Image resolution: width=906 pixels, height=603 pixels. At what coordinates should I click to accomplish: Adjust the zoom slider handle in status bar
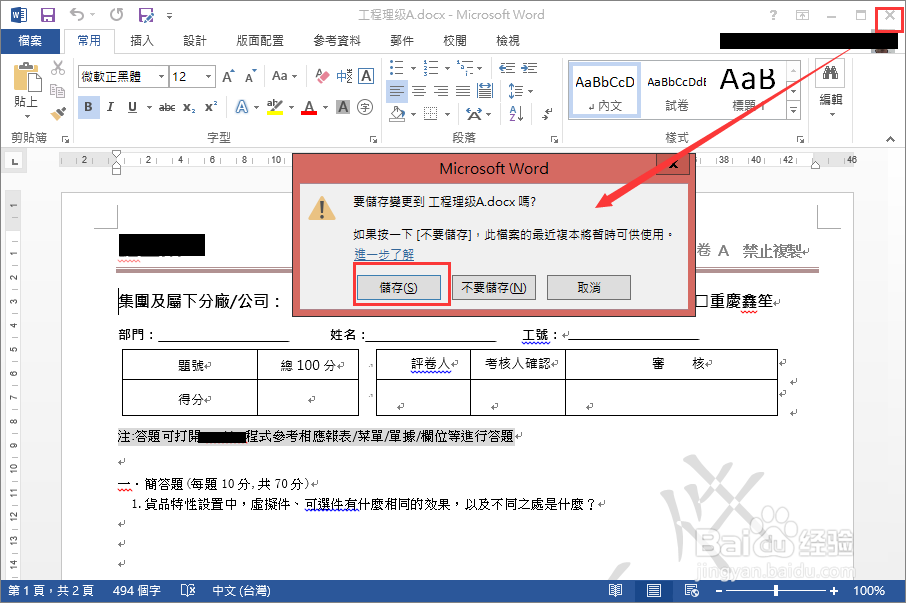tap(776, 590)
